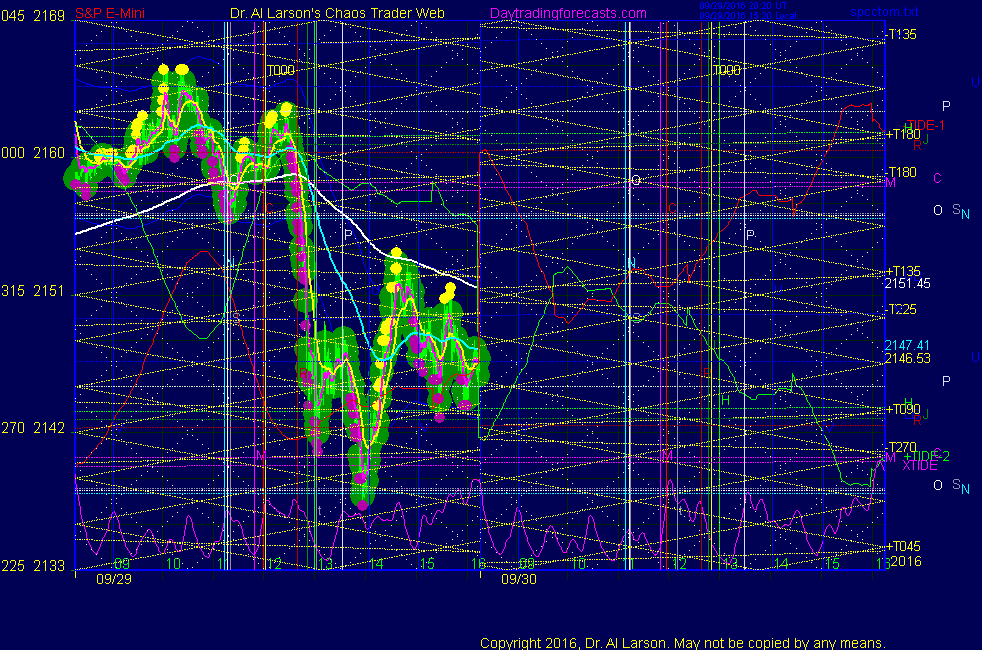Click the "09" hour label on 09/29

(122, 564)
